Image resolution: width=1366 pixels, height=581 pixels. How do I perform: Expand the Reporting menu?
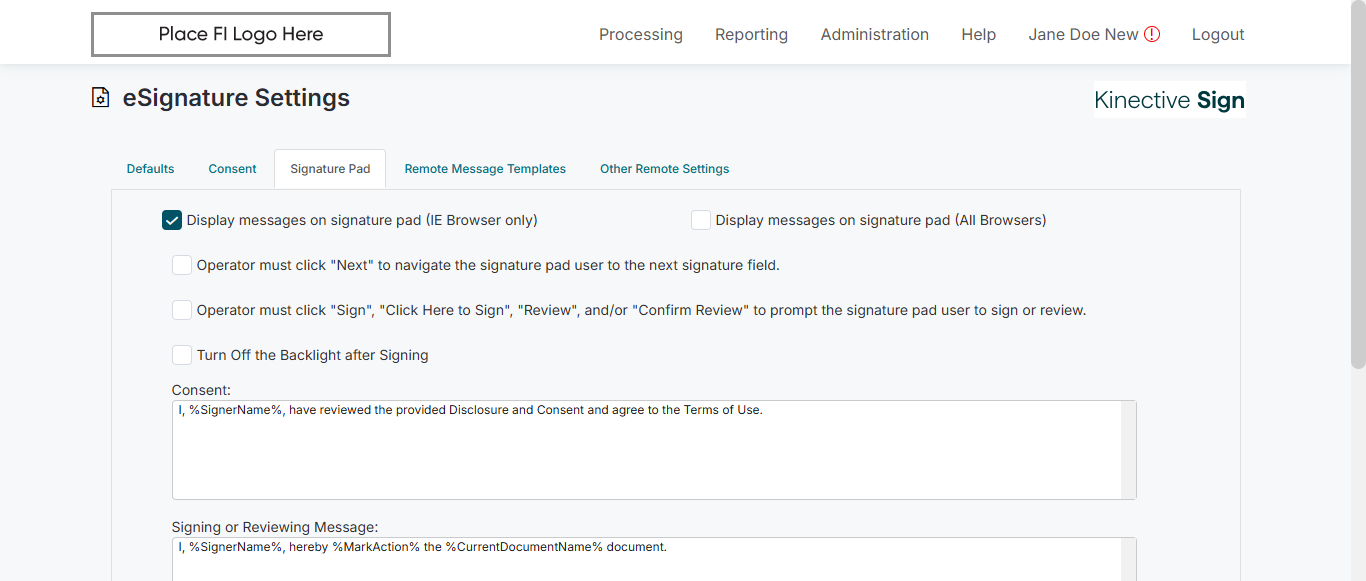(751, 34)
